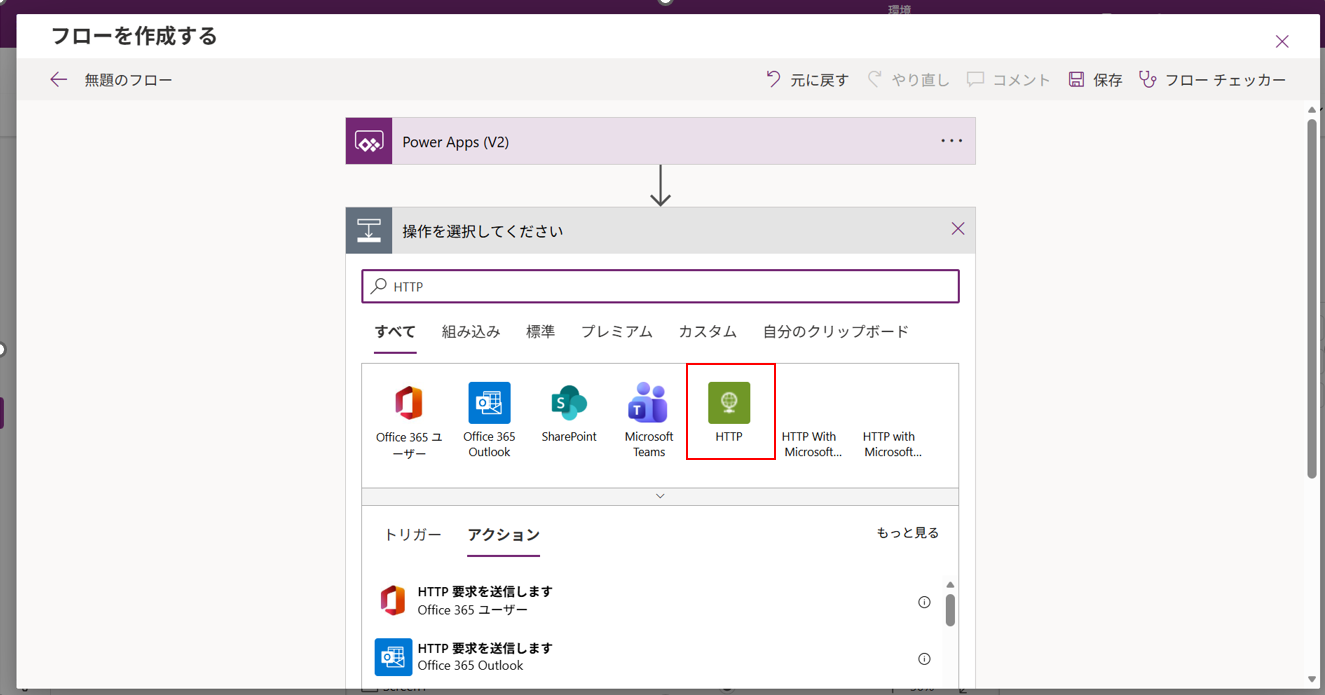Show info for Office 365 Outlook HTTP action
The image size is (1325, 695).
click(924, 659)
